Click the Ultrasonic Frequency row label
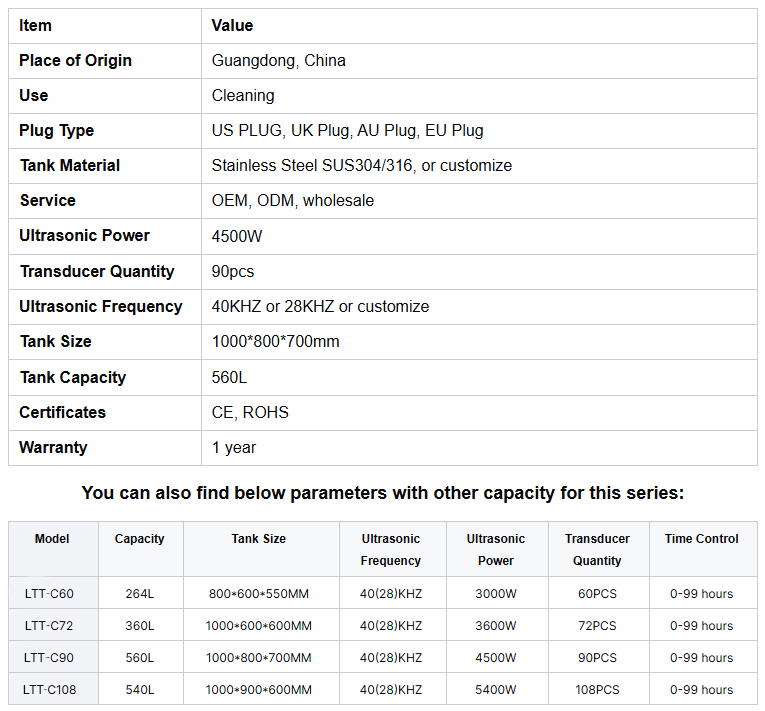This screenshot has height=711, width=765. coord(101,306)
